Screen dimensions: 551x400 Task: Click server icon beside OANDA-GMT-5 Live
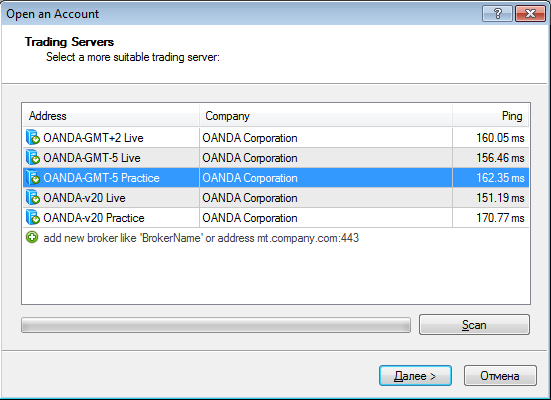(x=33, y=157)
